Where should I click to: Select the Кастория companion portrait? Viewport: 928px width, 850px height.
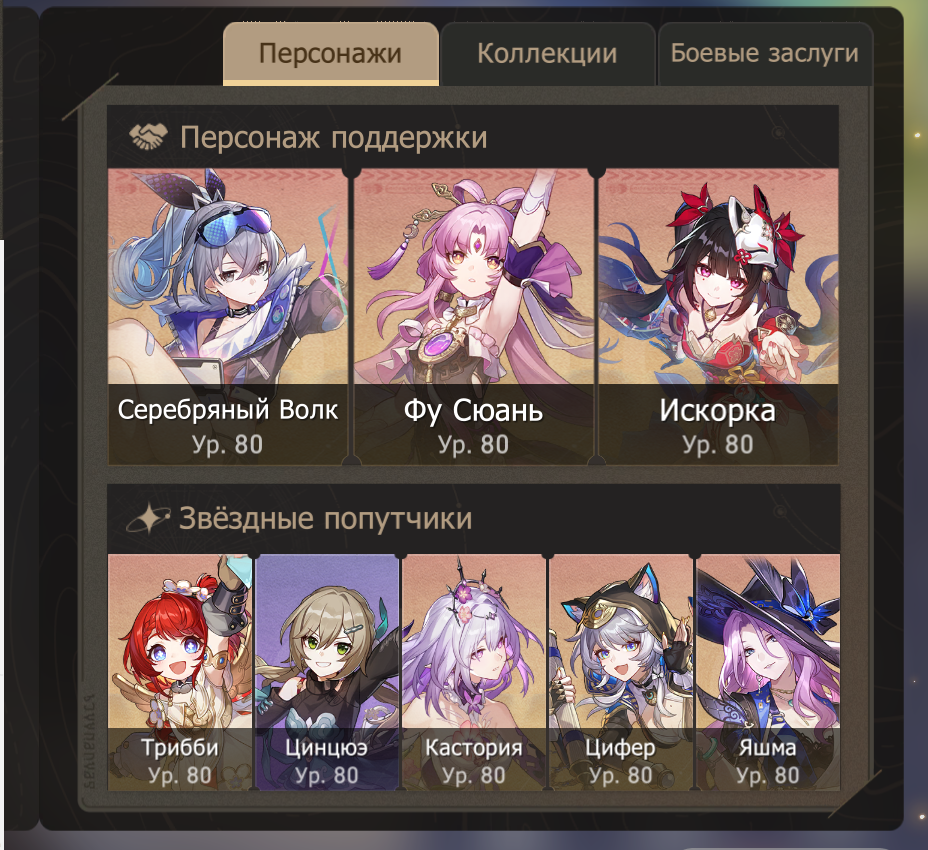click(473, 672)
